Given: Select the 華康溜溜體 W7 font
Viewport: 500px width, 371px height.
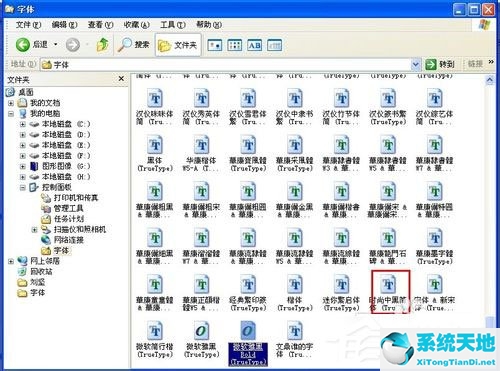Looking at the screenshot, I should click(201, 247).
